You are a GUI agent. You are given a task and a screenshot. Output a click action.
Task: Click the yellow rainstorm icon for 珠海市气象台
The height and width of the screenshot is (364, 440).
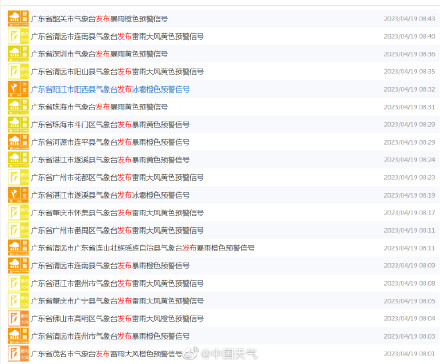tap(18, 107)
